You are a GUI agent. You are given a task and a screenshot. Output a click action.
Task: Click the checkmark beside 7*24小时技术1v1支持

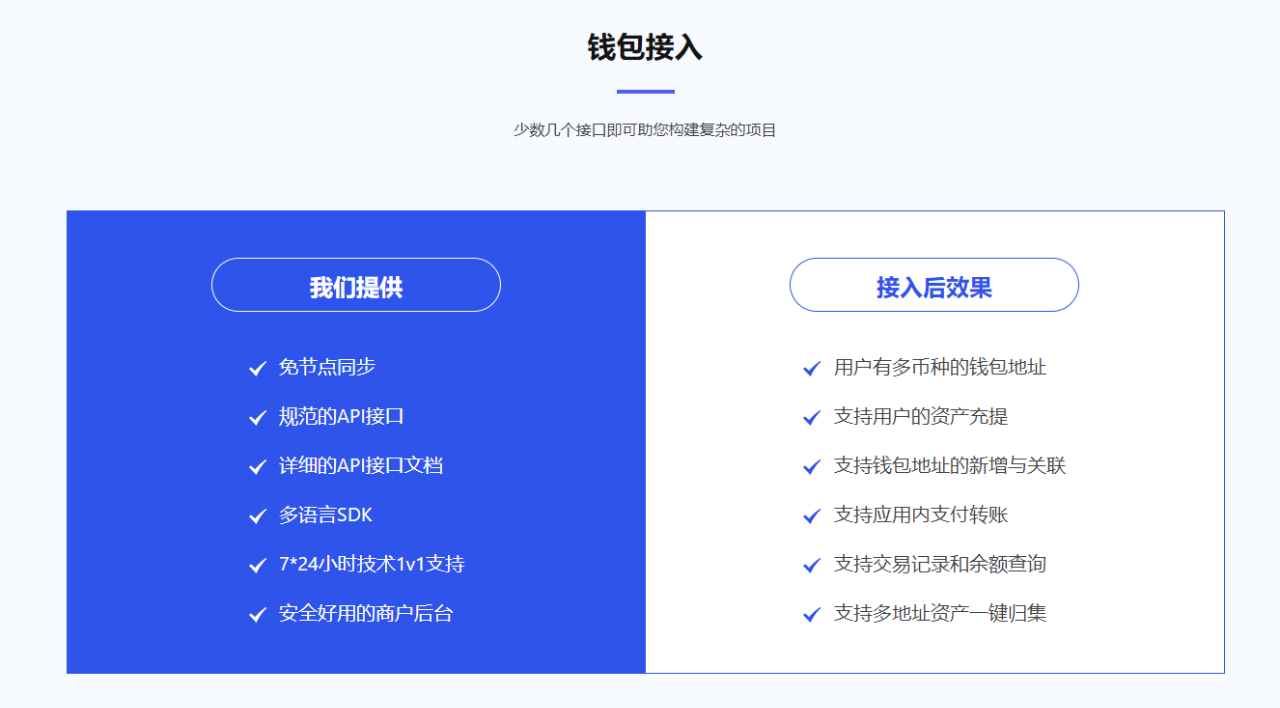(257, 565)
